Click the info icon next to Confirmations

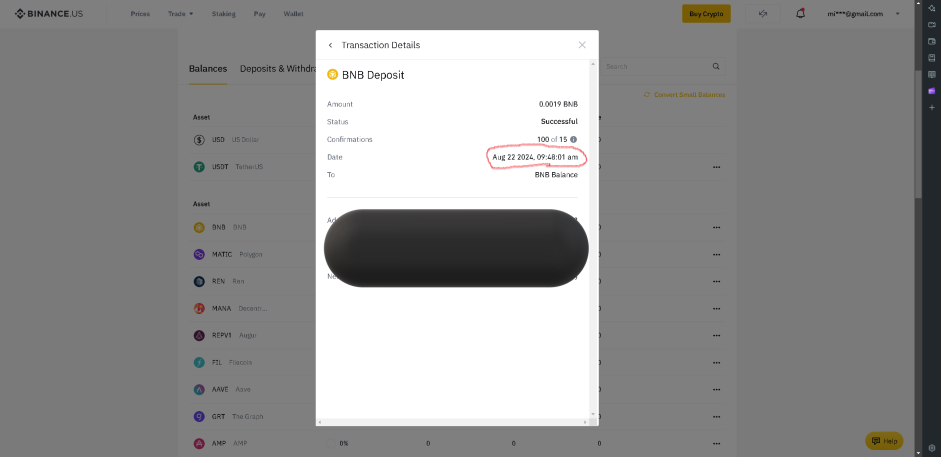573,139
